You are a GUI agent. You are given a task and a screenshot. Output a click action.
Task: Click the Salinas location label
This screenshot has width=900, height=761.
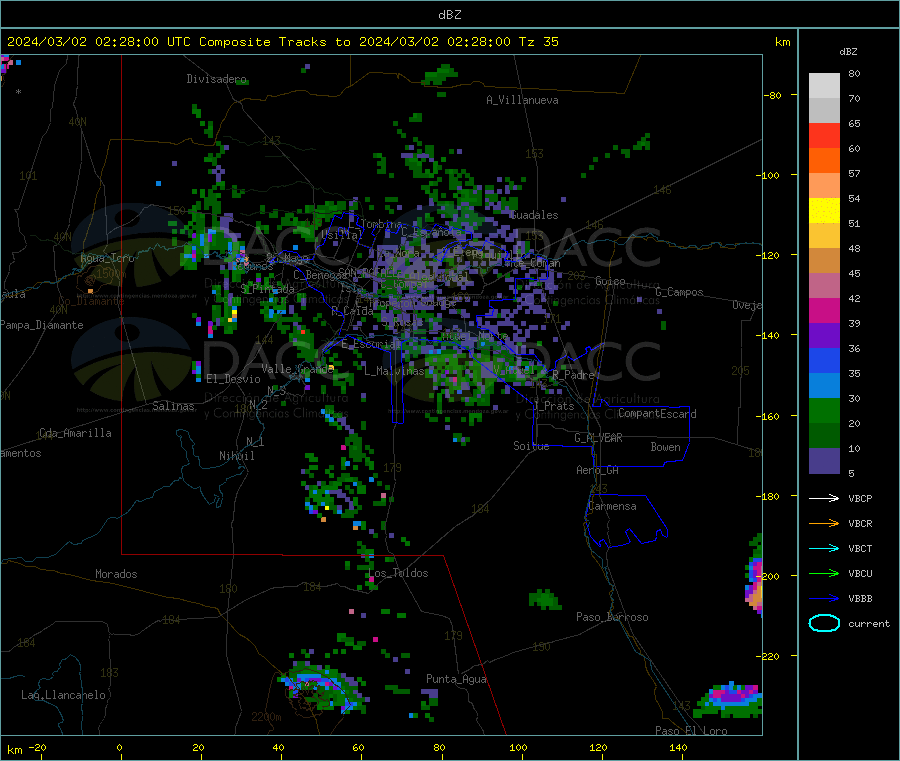(173, 406)
